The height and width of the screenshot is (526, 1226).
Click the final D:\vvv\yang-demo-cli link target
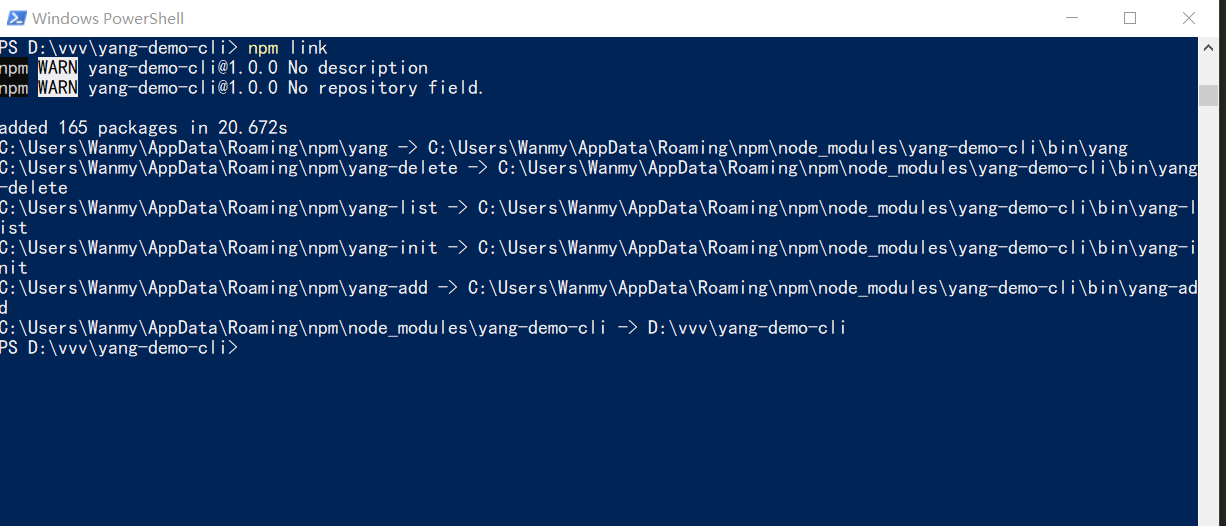point(747,328)
